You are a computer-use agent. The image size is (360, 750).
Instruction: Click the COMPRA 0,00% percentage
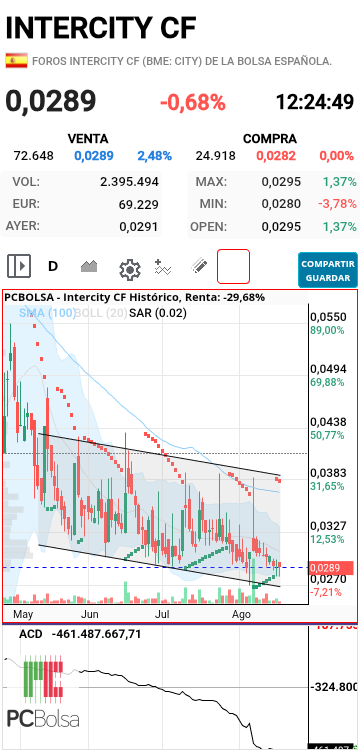[x=337, y=155]
